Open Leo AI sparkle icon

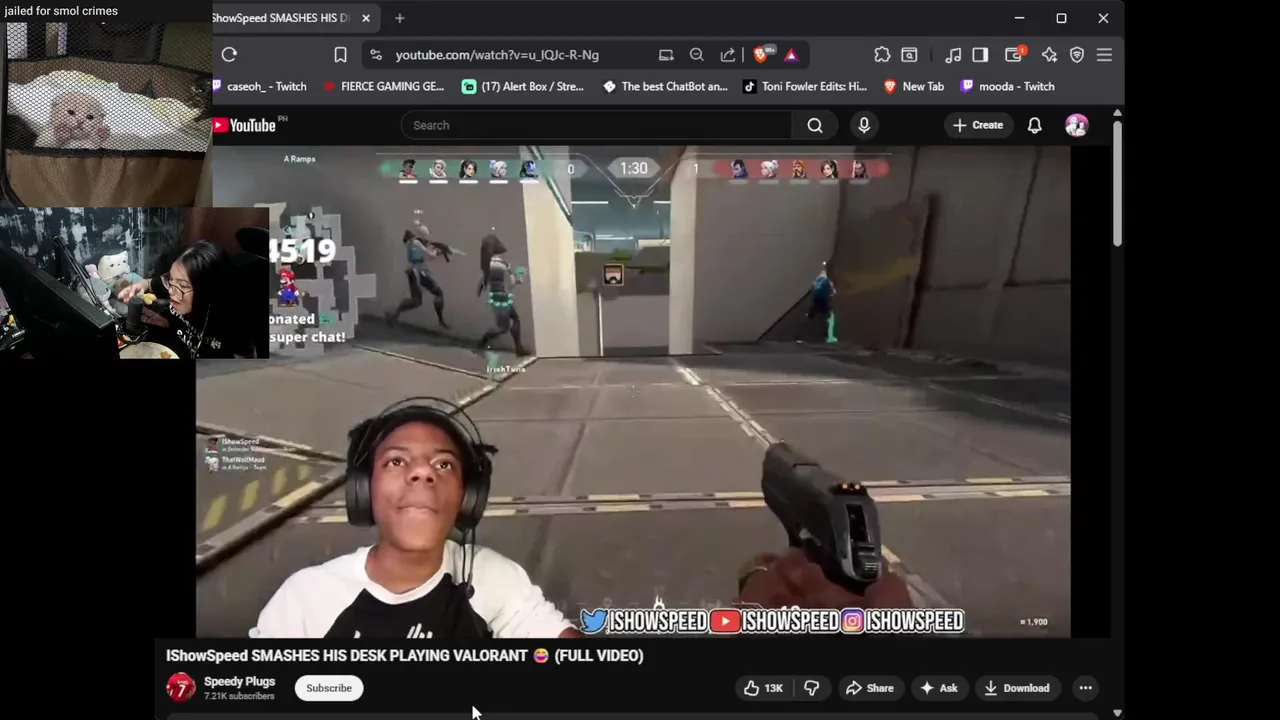coord(1049,55)
